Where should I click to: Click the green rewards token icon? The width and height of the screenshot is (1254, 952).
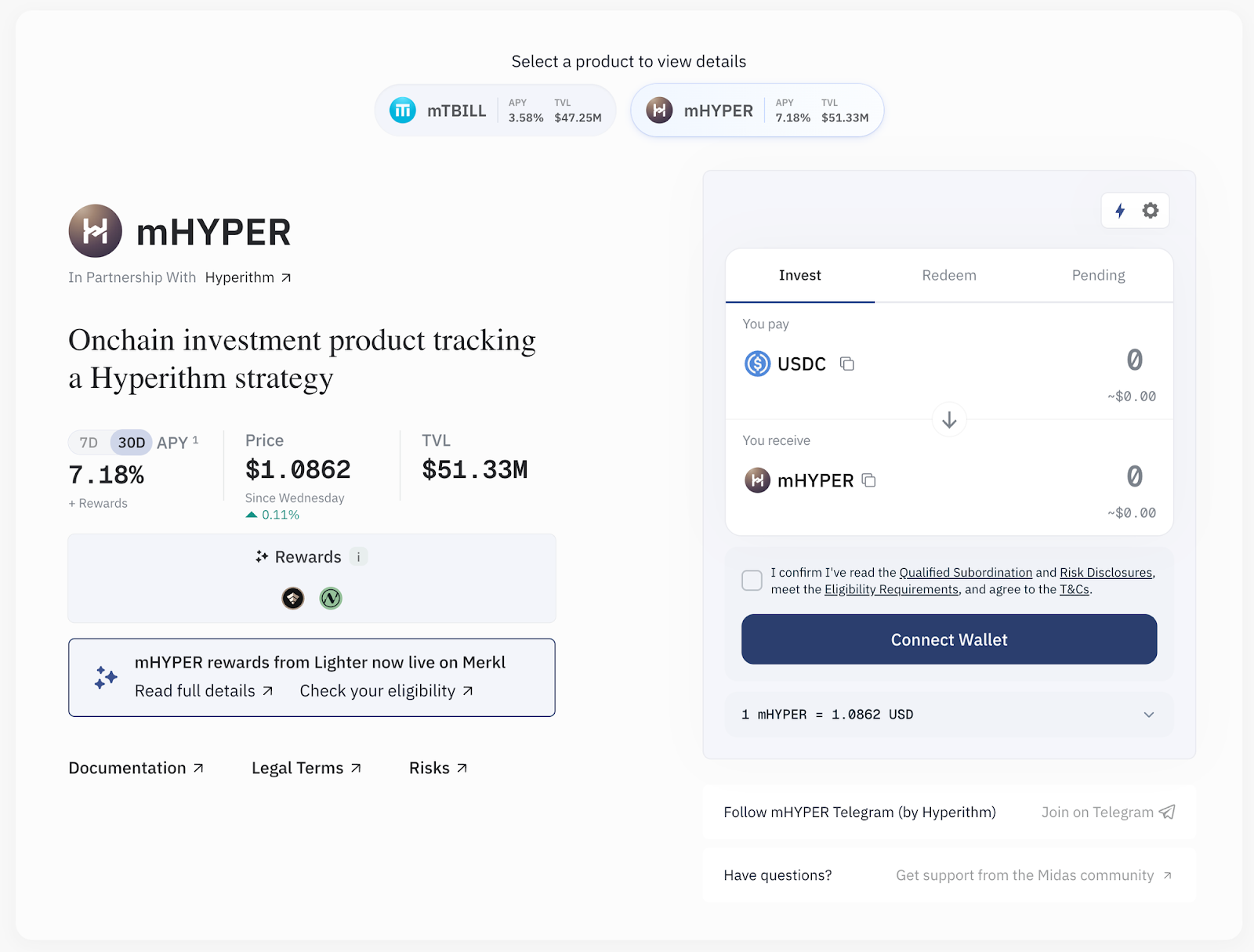coord(331,599)
